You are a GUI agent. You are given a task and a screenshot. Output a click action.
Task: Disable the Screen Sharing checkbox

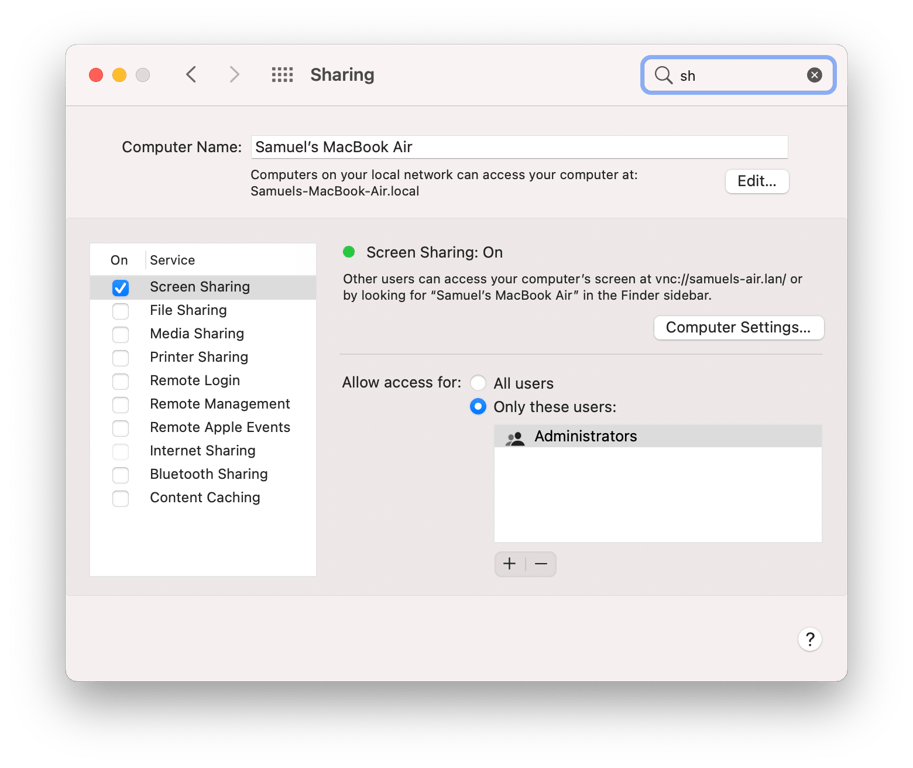[120, 287]
